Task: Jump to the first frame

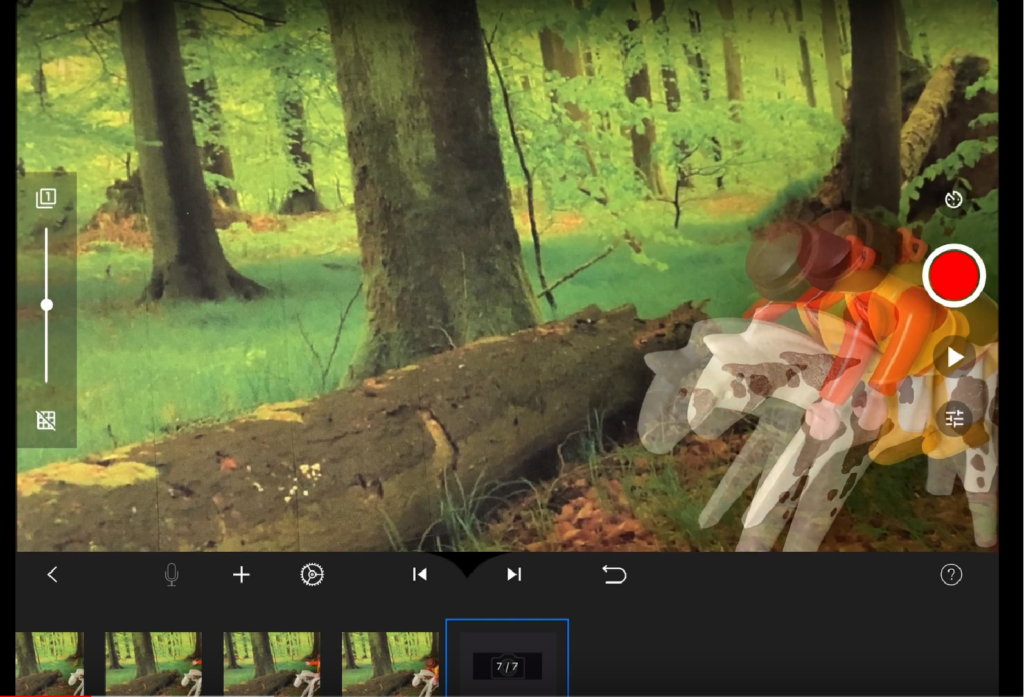Action: tap(420, 574)
